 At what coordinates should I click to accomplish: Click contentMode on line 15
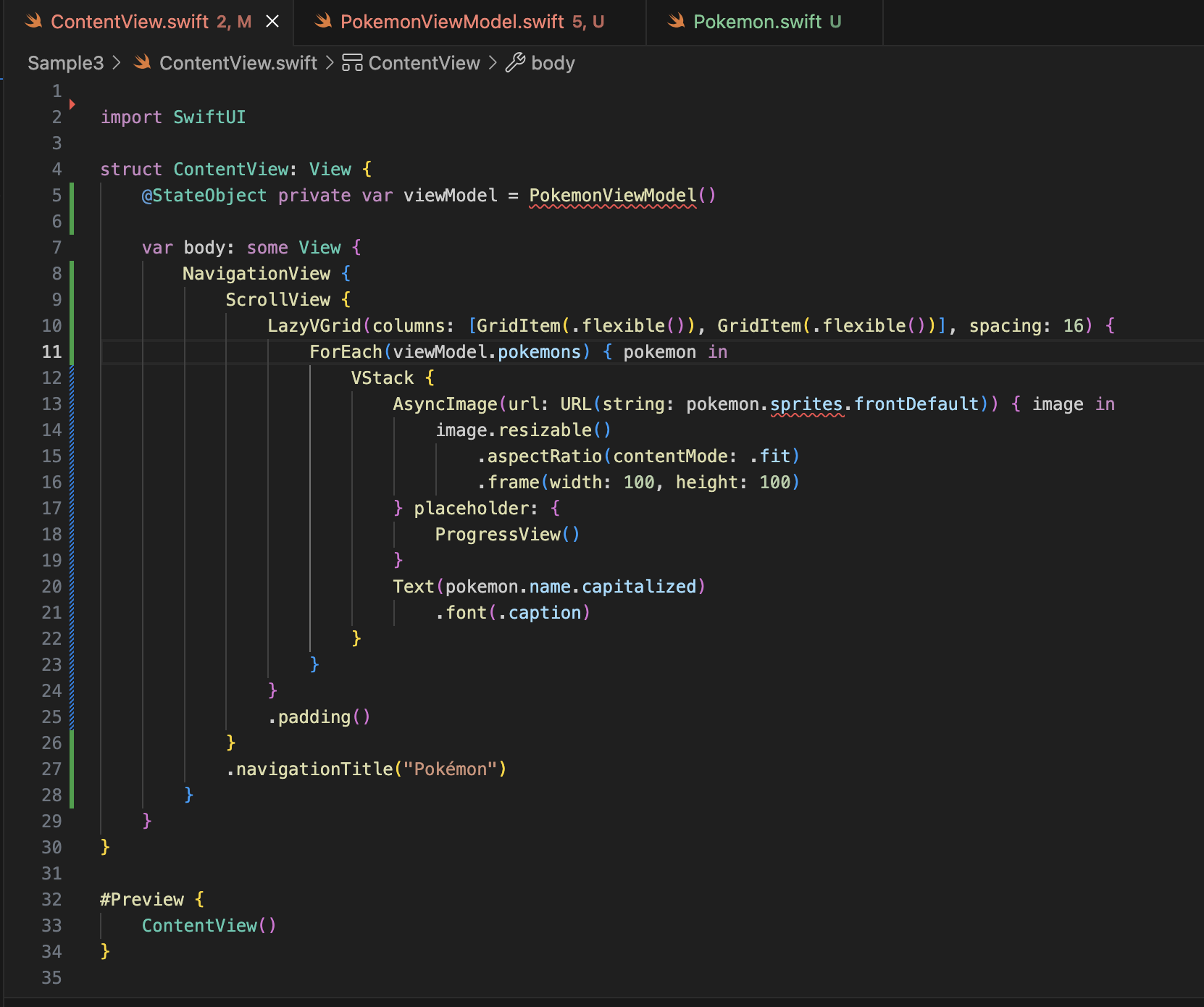pyautogui.click(x=671, y=456)
